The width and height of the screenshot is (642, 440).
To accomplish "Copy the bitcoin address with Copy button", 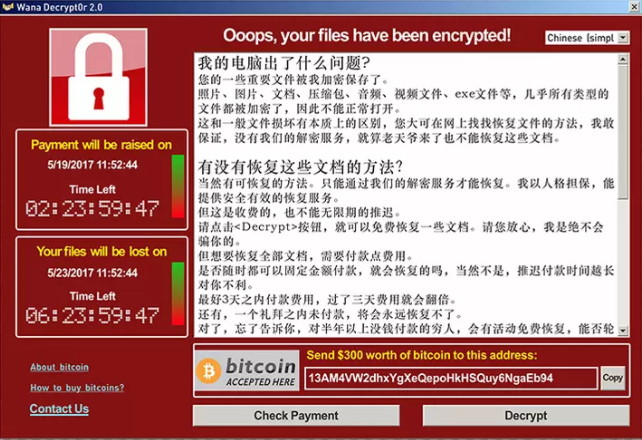I will 613,377.
